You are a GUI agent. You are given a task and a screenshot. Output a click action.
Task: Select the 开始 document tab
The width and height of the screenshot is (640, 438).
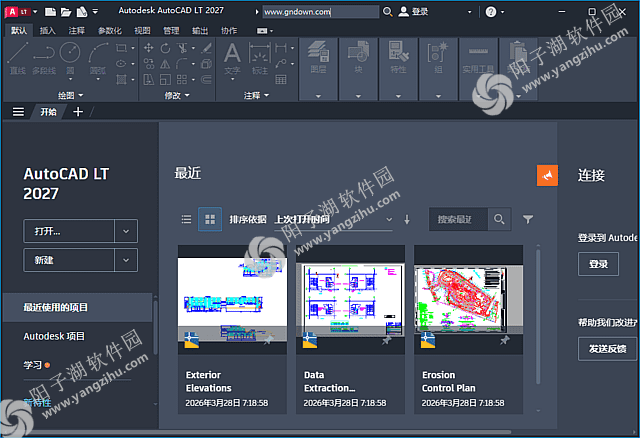click(48, 112)
